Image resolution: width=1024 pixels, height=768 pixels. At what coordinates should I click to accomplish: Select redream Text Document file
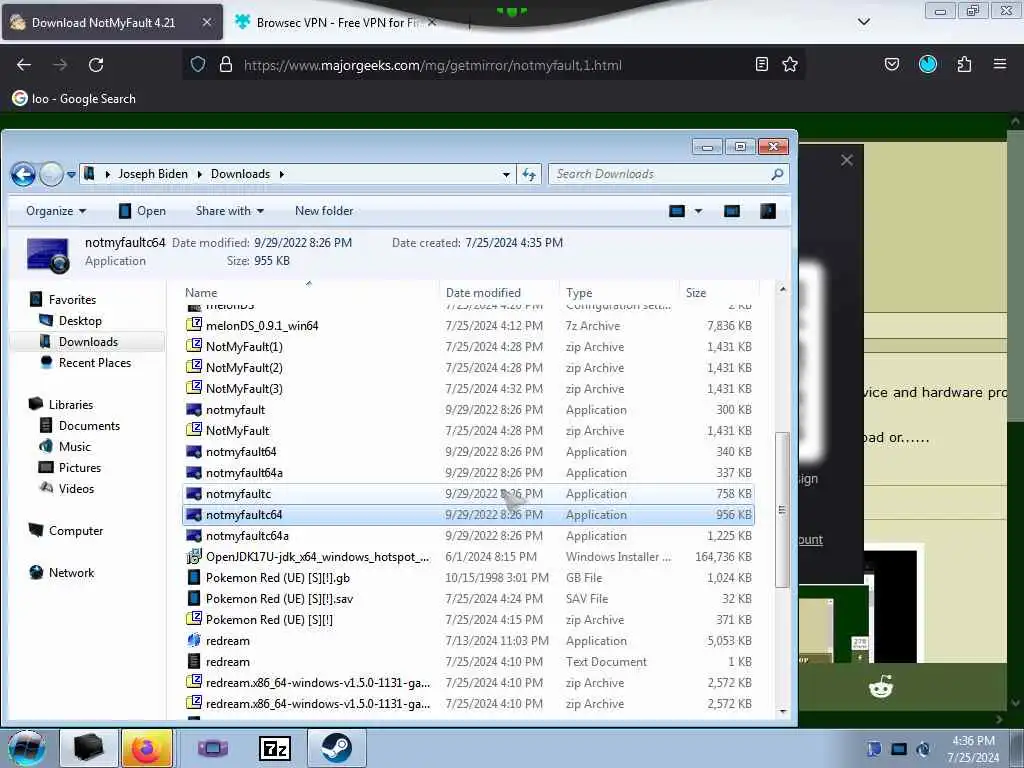pyautogui.click(x=468, y=662)
